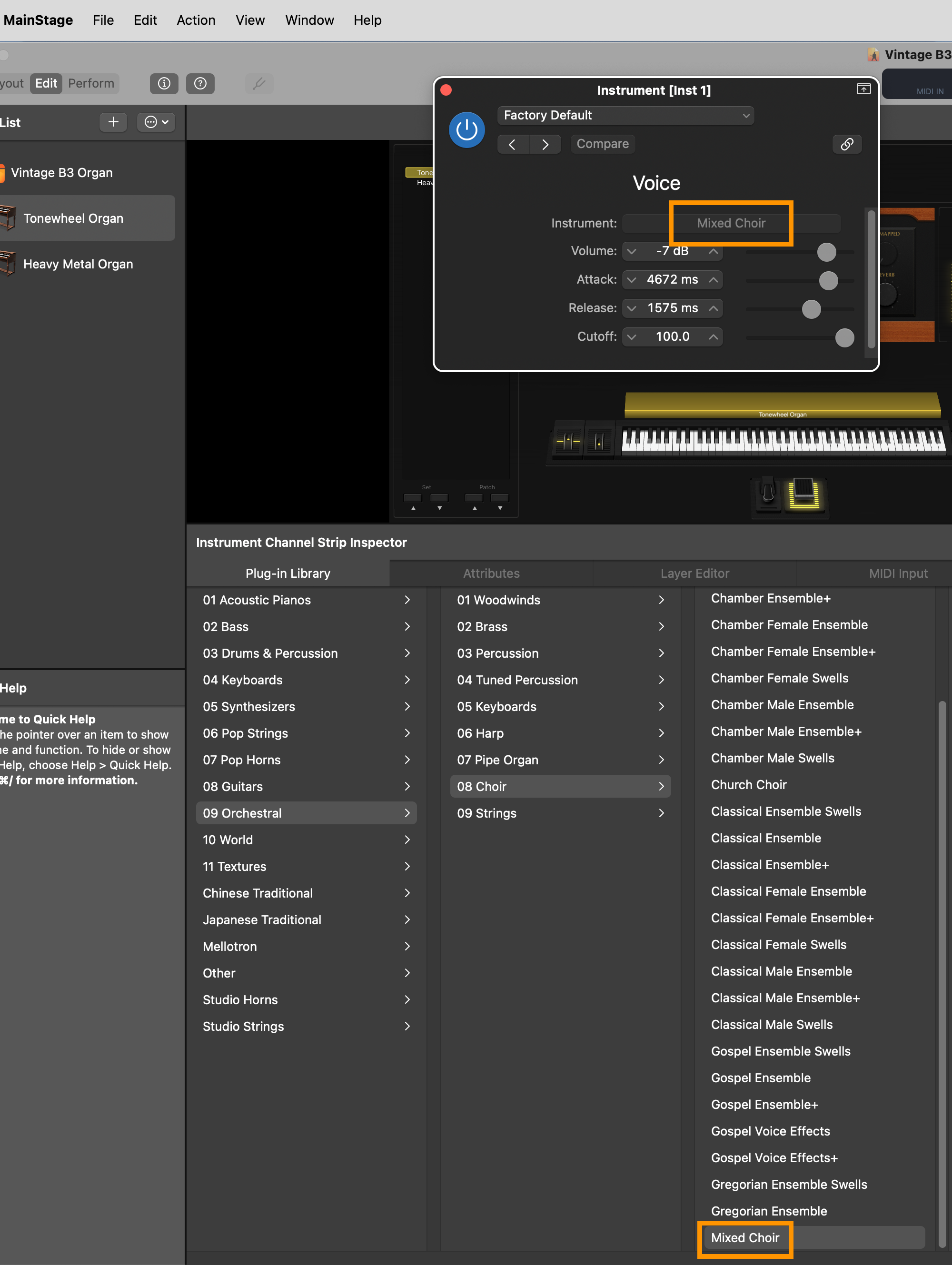Click the plug-in window vertical scrollbar
Viewport: 952px width, 1265px height.
pyautogui.click(x=871, y=279)
